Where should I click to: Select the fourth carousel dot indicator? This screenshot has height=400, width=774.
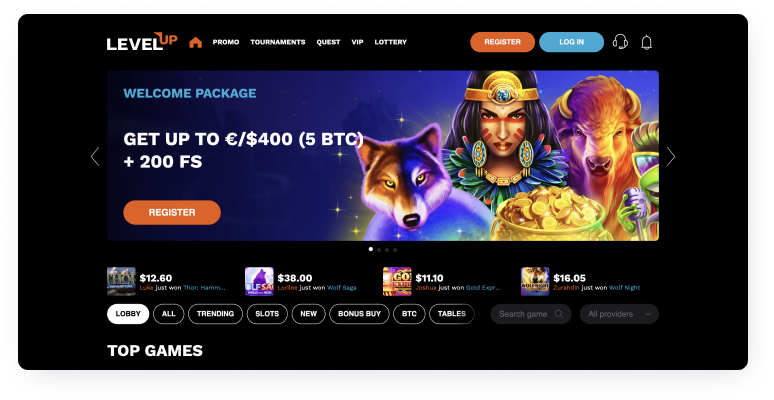pyautogui.click(x=395, y=250)
